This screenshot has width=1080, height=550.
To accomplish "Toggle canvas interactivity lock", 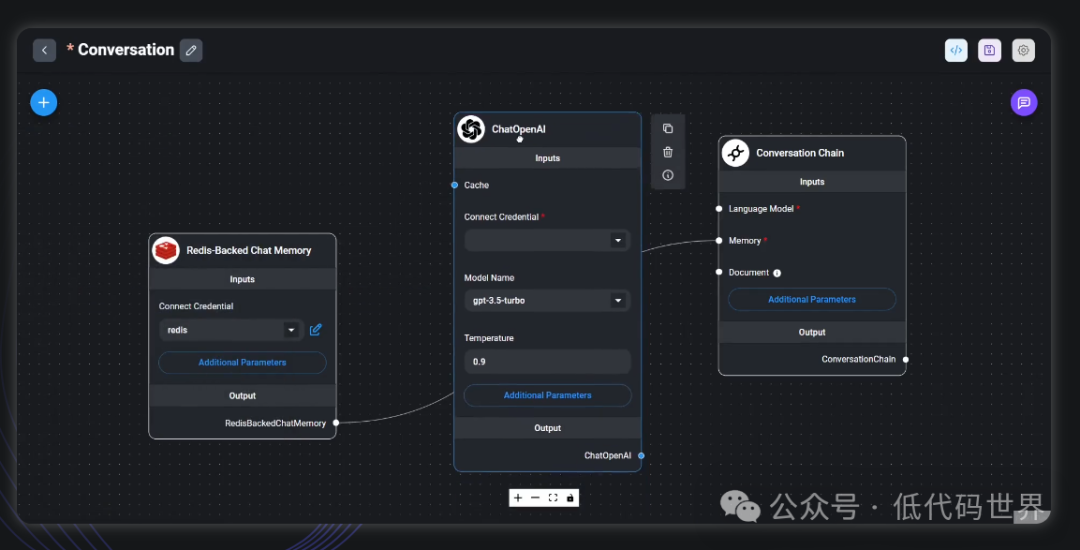I will pyautogui.click(x=570, y=498).
